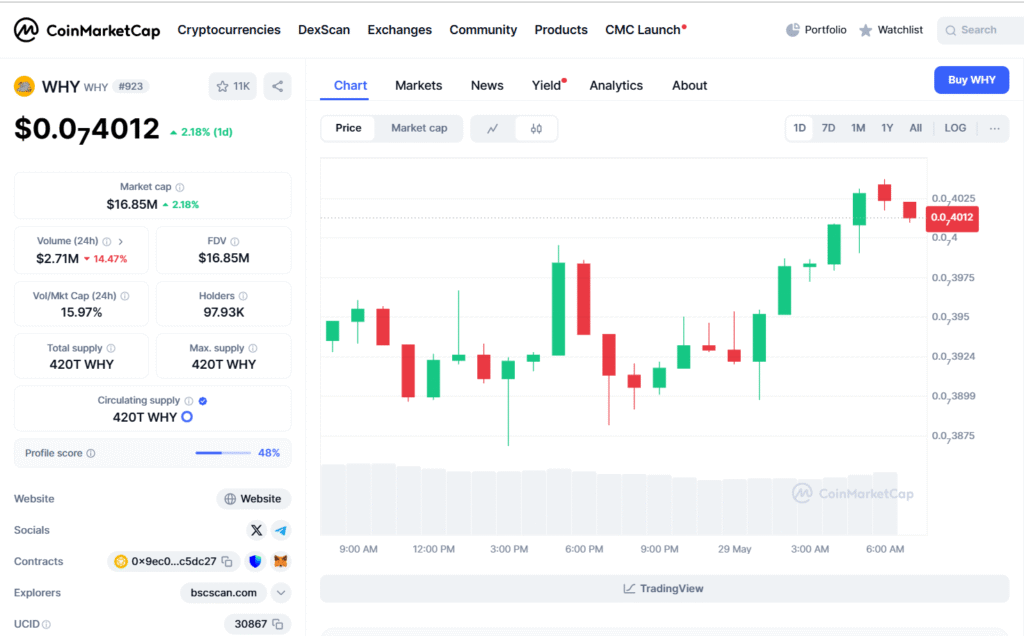Click the #923 rank badge

(x=131, y=86)
